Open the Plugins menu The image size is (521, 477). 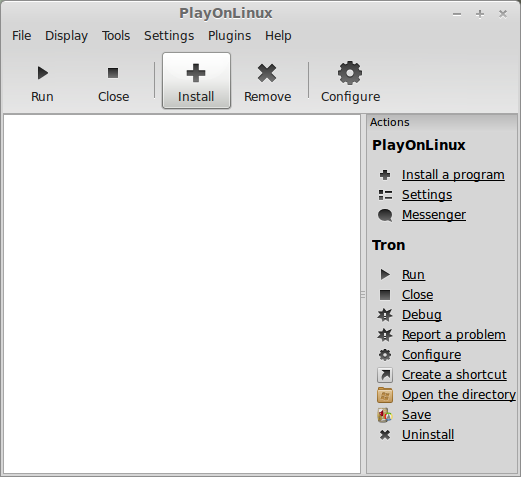pyautogui.click(x=229, y=36)
